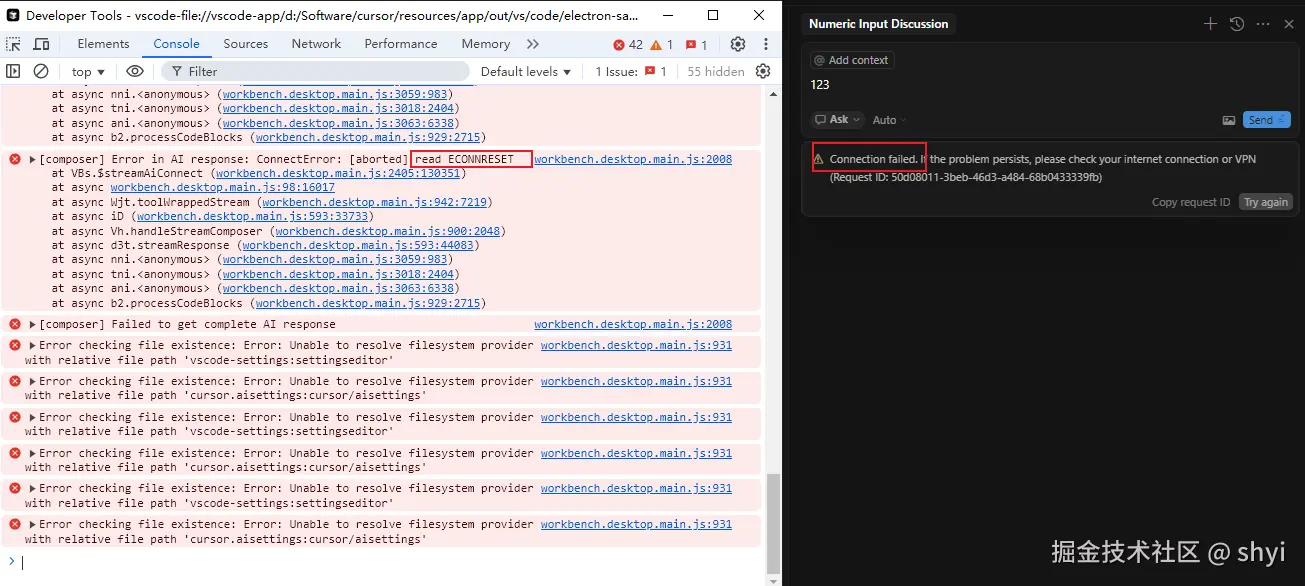Activate the inspect element picker icon
This screenshot has width=1305, height=586.
click(13, 44)
